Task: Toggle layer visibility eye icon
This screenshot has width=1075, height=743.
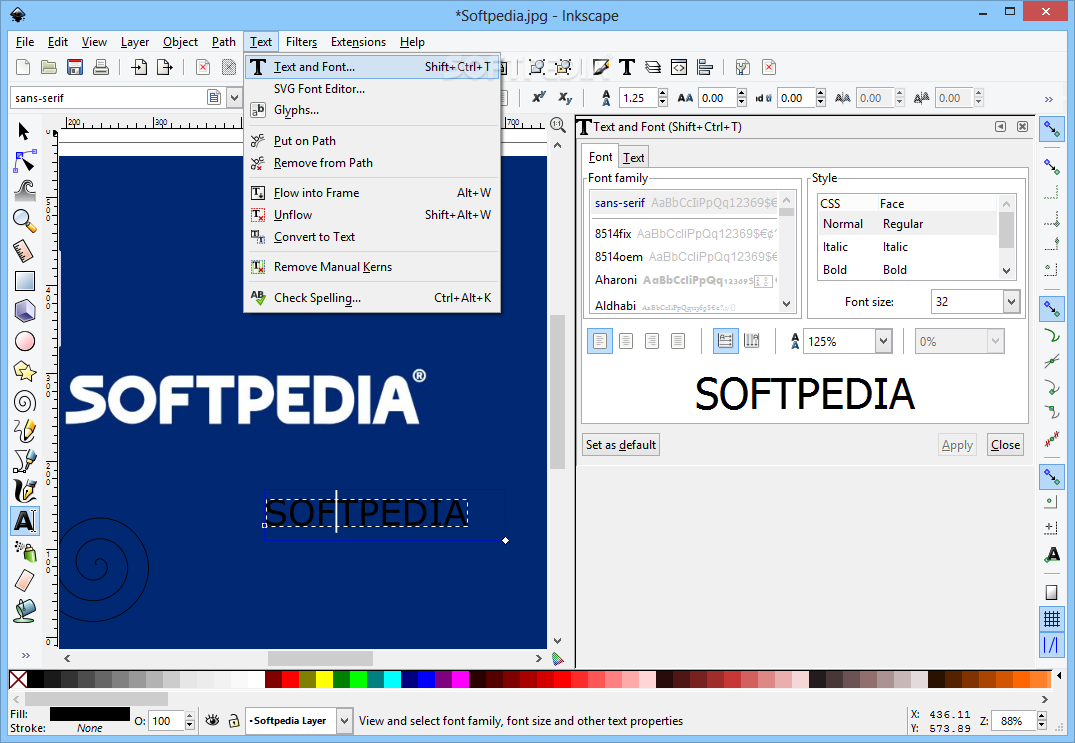Action: pyautogui.click(x=213, y=720)
